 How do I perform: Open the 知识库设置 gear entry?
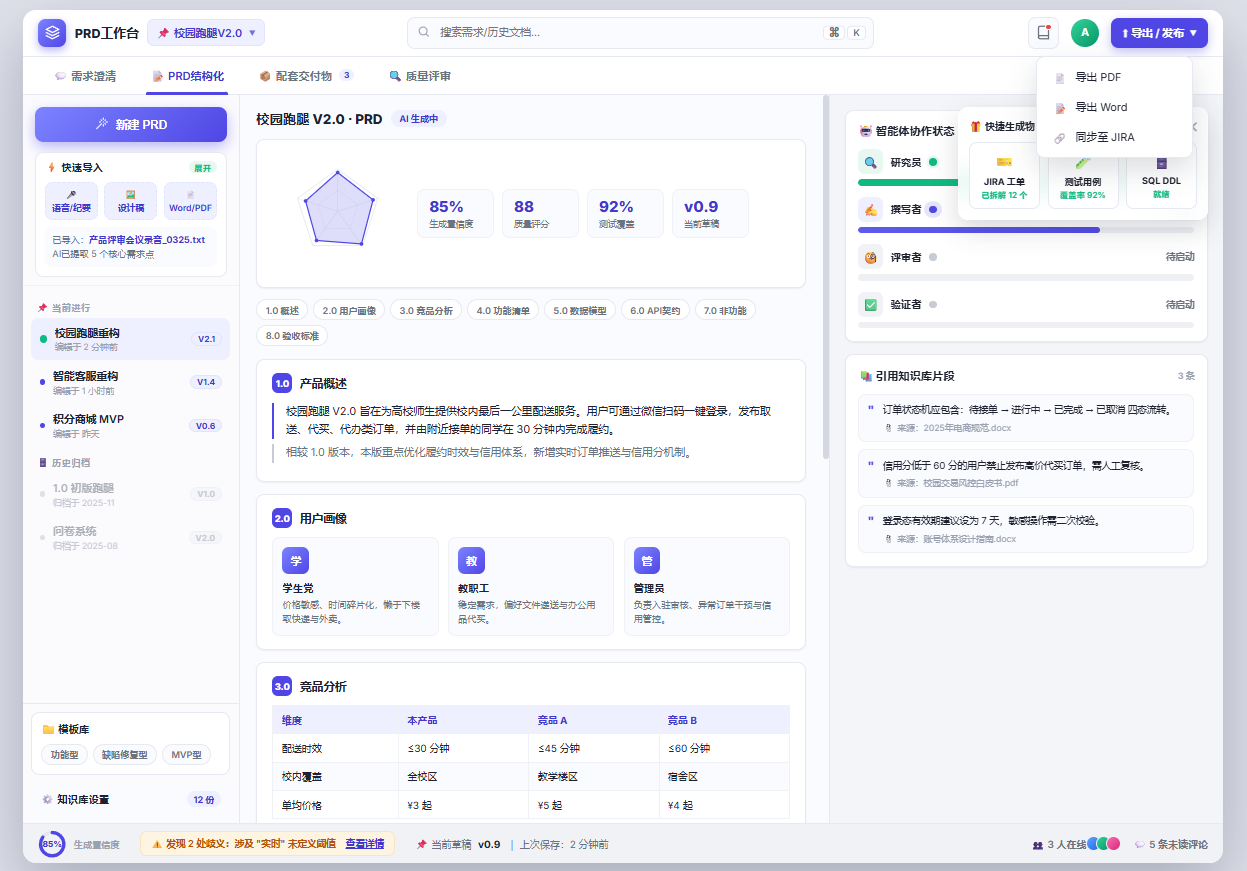[130, 799]
